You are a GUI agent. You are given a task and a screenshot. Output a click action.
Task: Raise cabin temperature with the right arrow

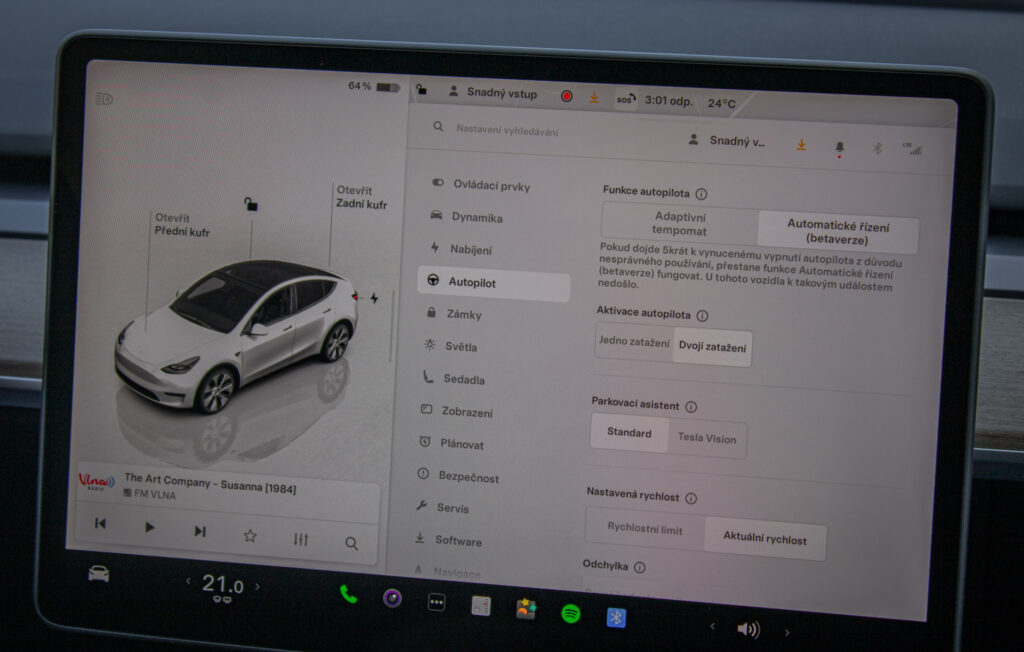click(257, 586)
